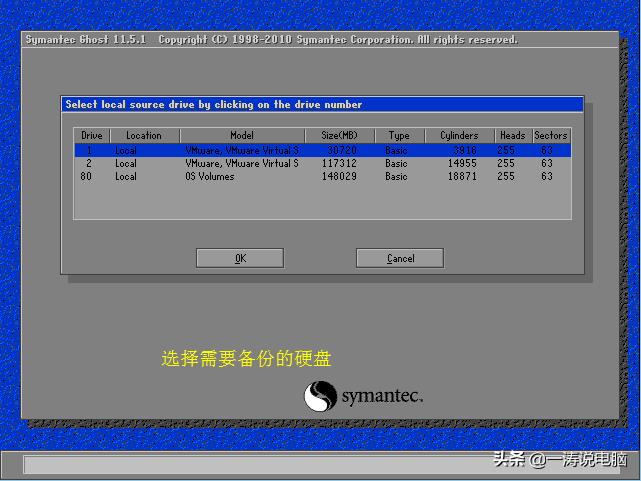Click the Cylinders column header
This screenshot has width=641, height=481.
pyautogui.click(x=459, y=135)
